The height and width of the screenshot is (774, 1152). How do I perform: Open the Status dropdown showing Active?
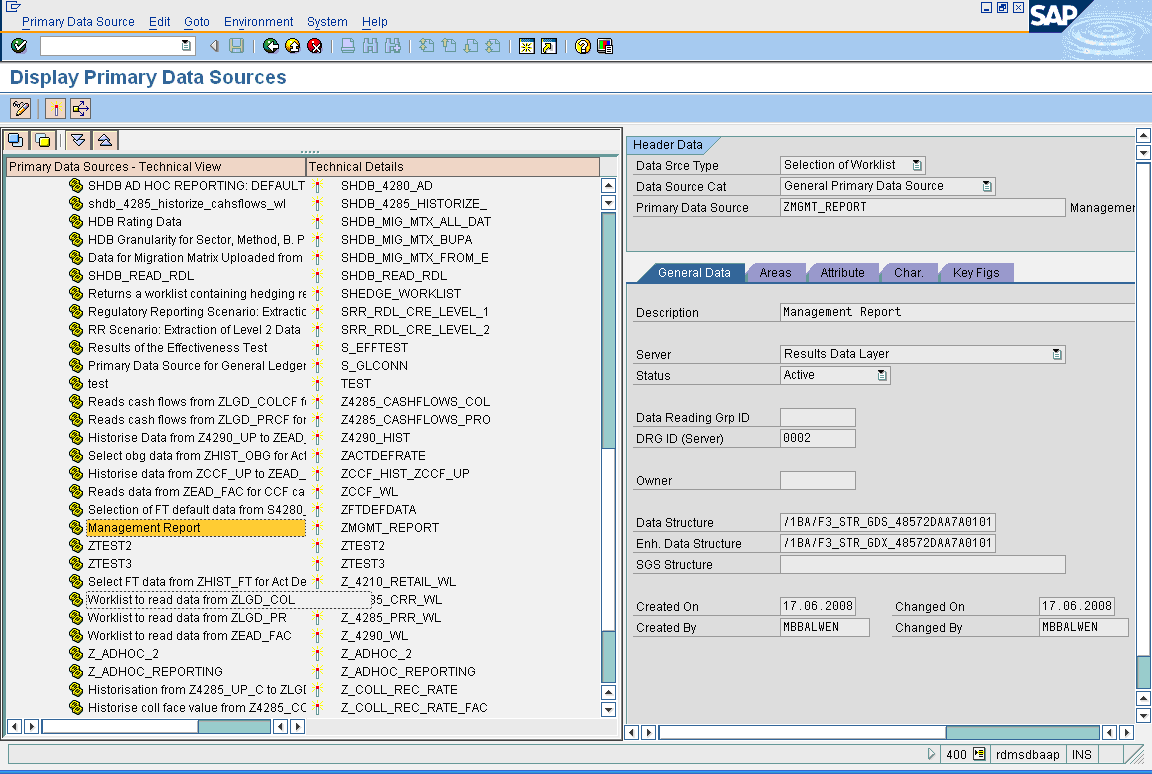[884, 375]
